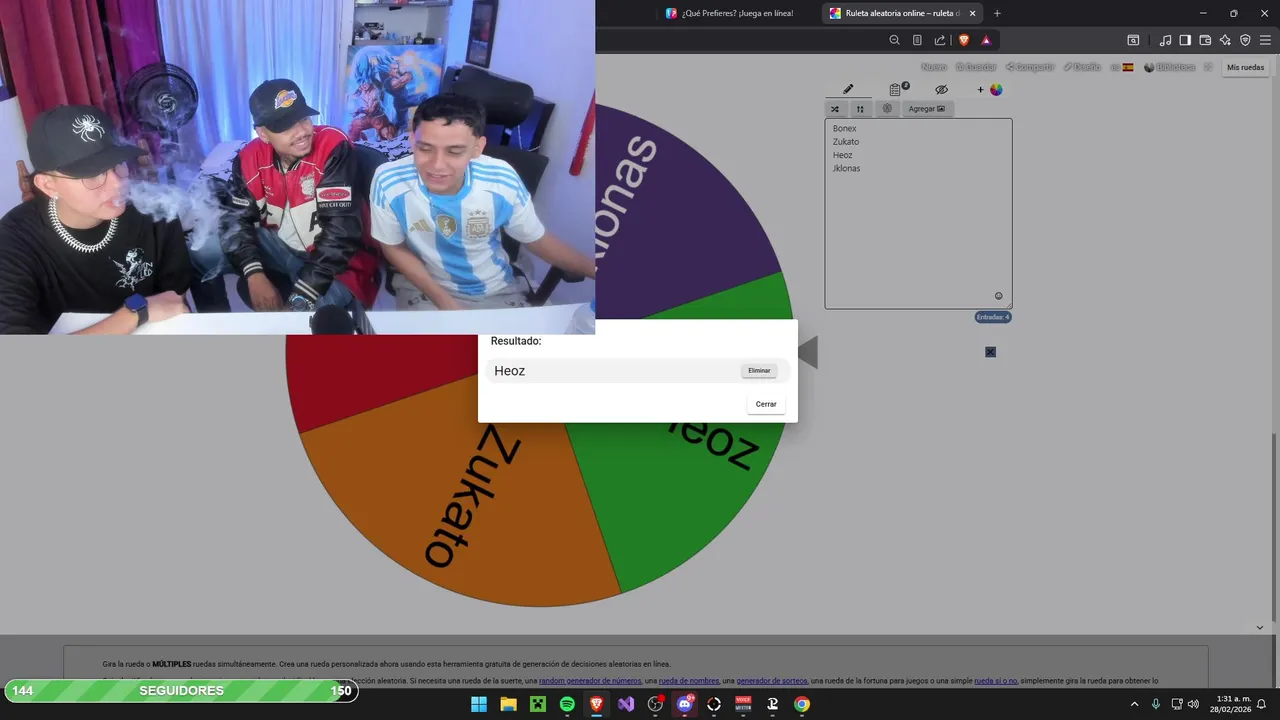Click the page scroll down arrow
The width and height of the screenshot is (1280, 720).
1260,627
